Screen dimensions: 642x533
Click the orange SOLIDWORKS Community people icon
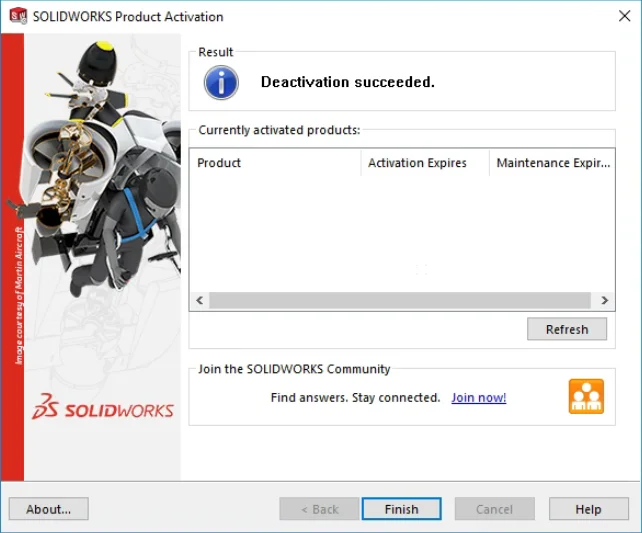[586, 396]
